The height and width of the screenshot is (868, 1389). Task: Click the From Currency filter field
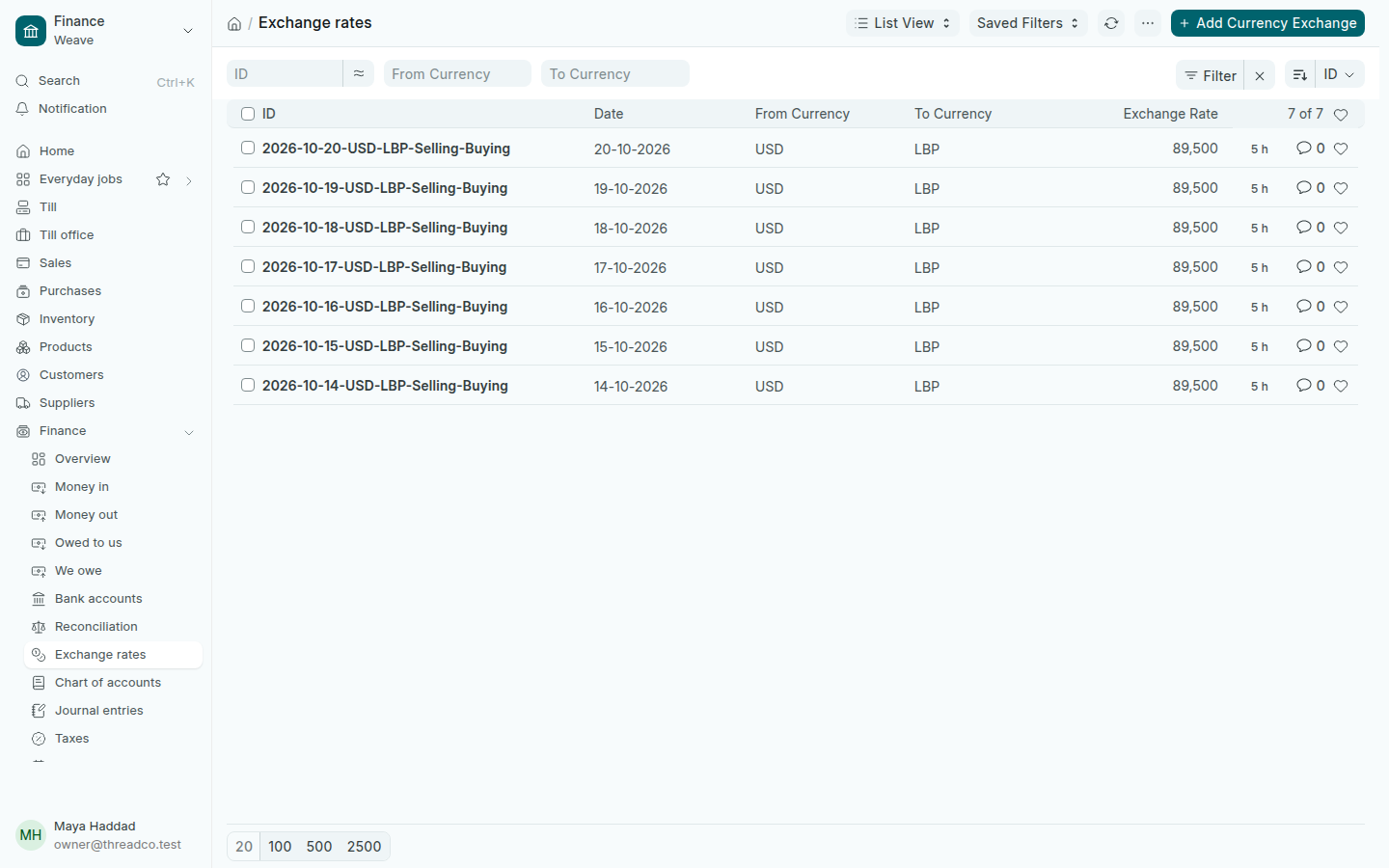coord(457,74)
